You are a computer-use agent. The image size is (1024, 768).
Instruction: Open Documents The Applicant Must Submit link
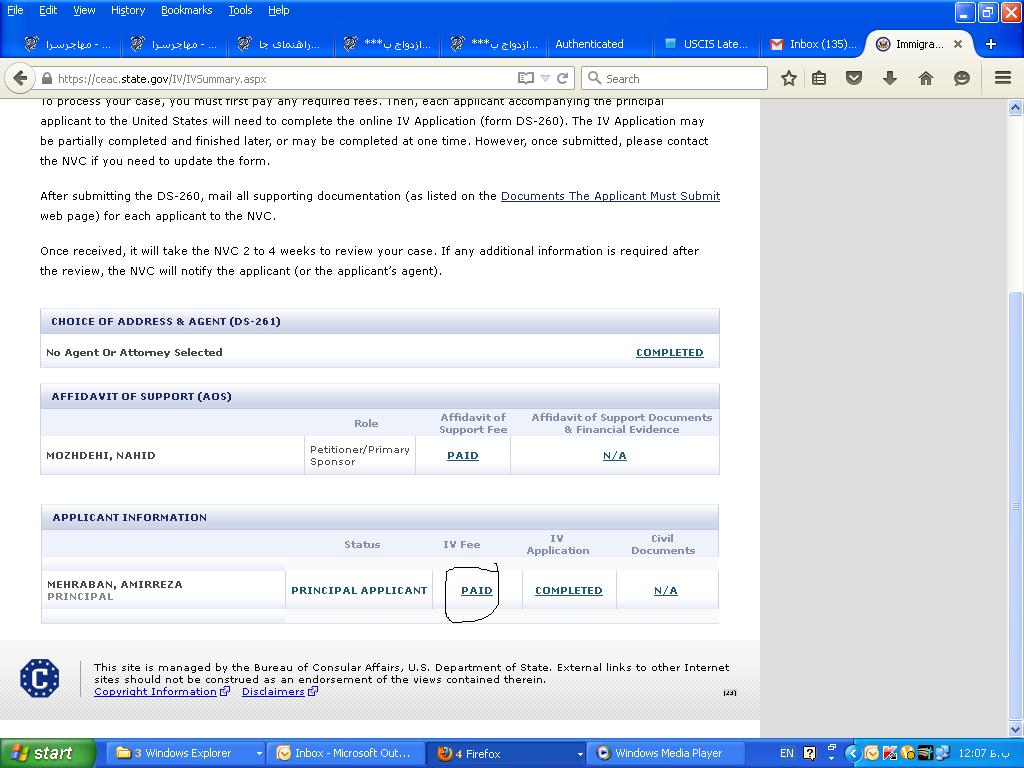tap(610, 196)
